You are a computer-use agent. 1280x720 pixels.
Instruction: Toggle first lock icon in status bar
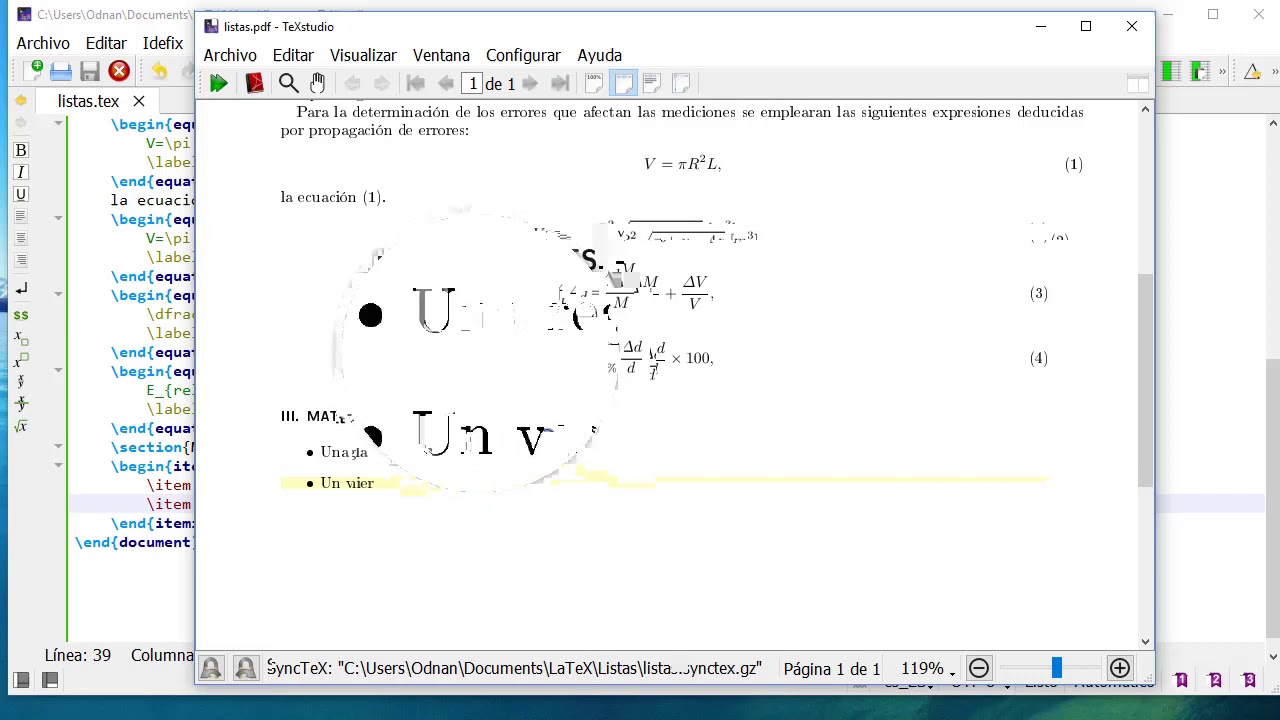pos(211,669)
